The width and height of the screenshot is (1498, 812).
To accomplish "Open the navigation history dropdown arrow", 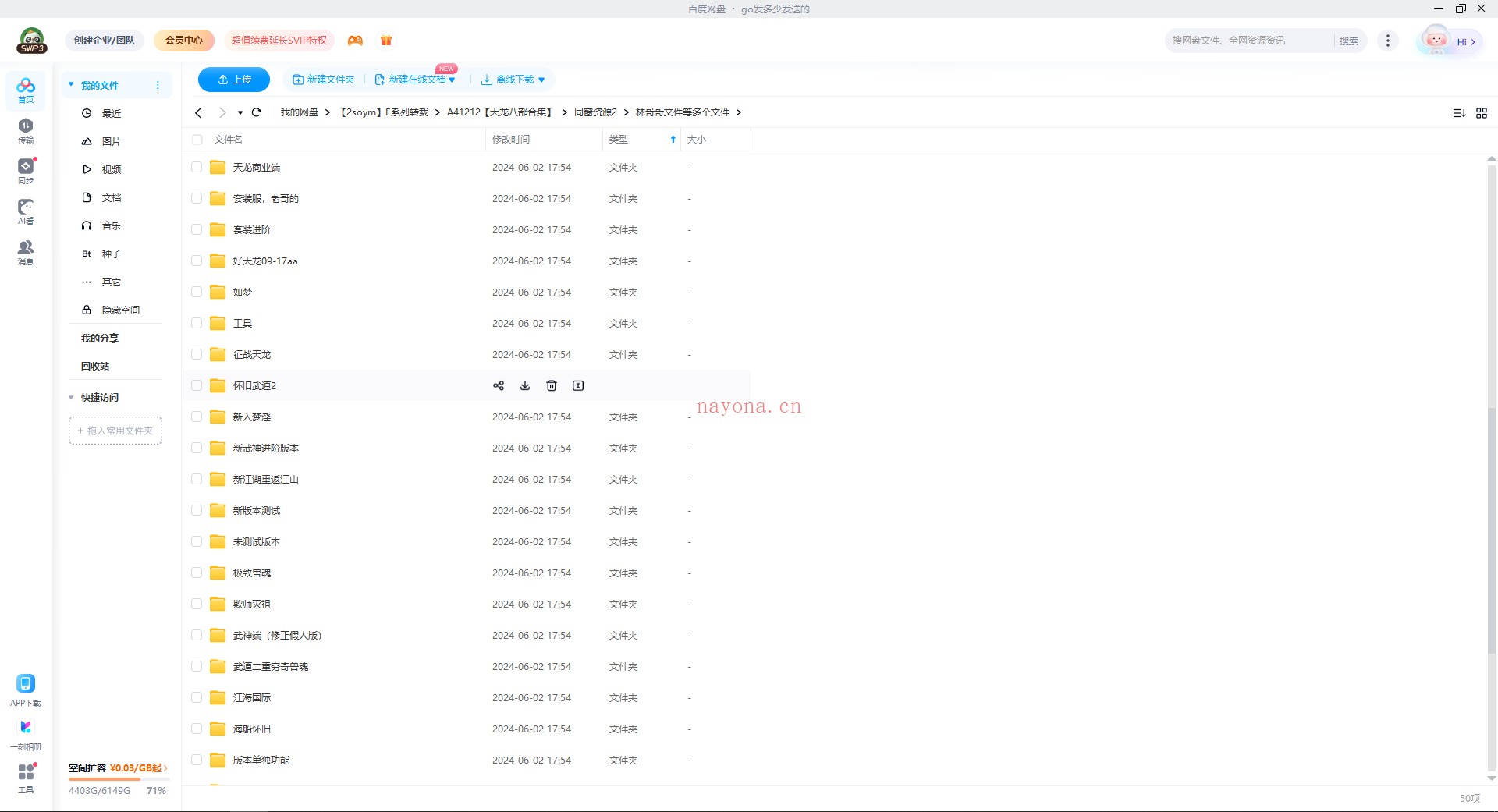I will pyautogui.click(x=240, y=112).
